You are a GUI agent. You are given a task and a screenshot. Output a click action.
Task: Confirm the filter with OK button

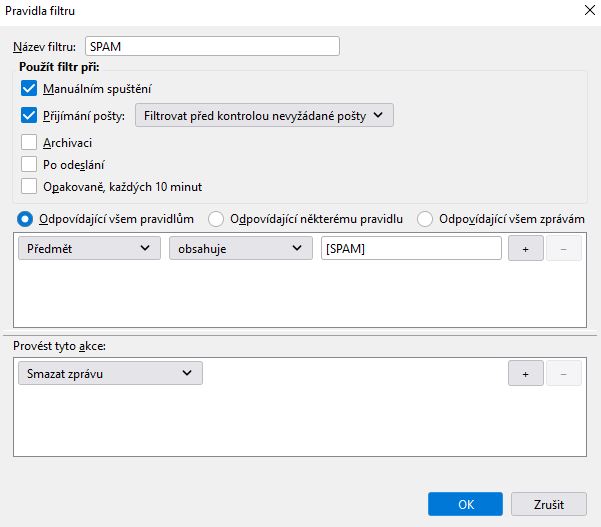[x=464, y=504]
